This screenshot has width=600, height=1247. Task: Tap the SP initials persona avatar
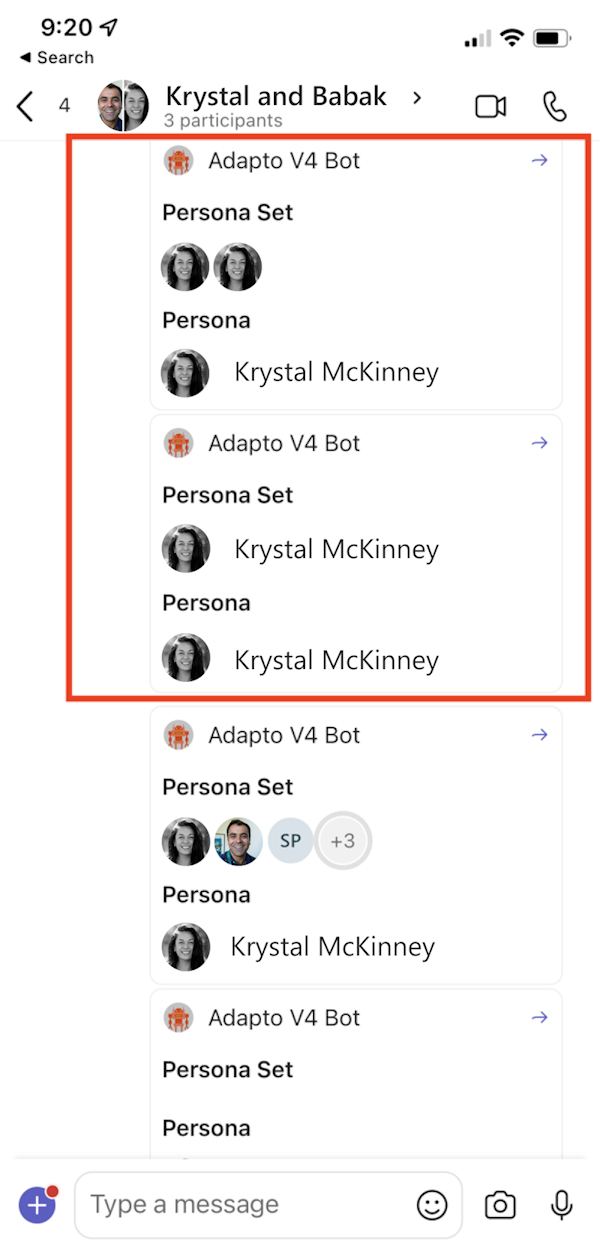pos(290,841)
